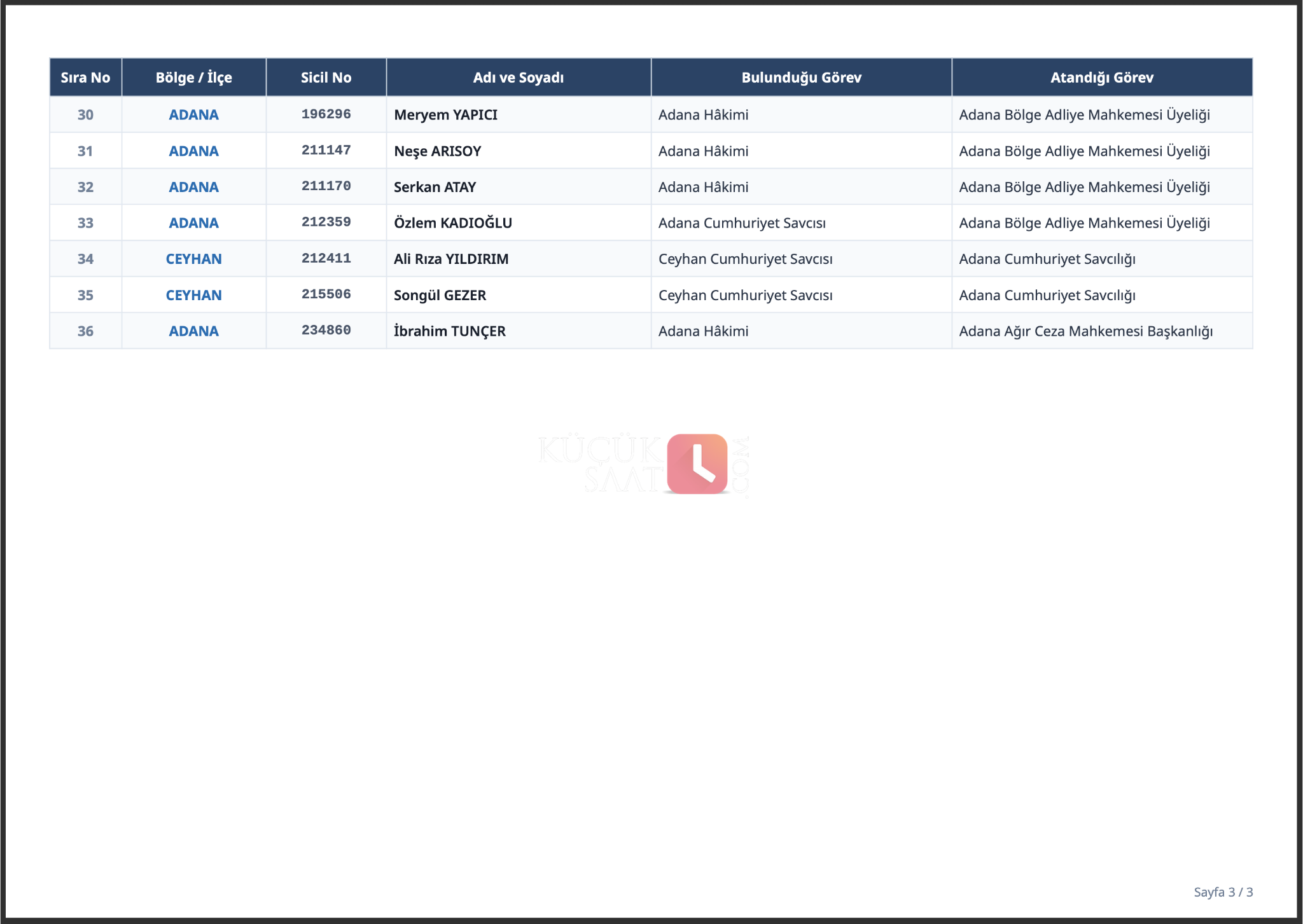Select "Adana Hâkimi" in row 31
Screen dimensions: 1303x924
click(x=703, y=151)
